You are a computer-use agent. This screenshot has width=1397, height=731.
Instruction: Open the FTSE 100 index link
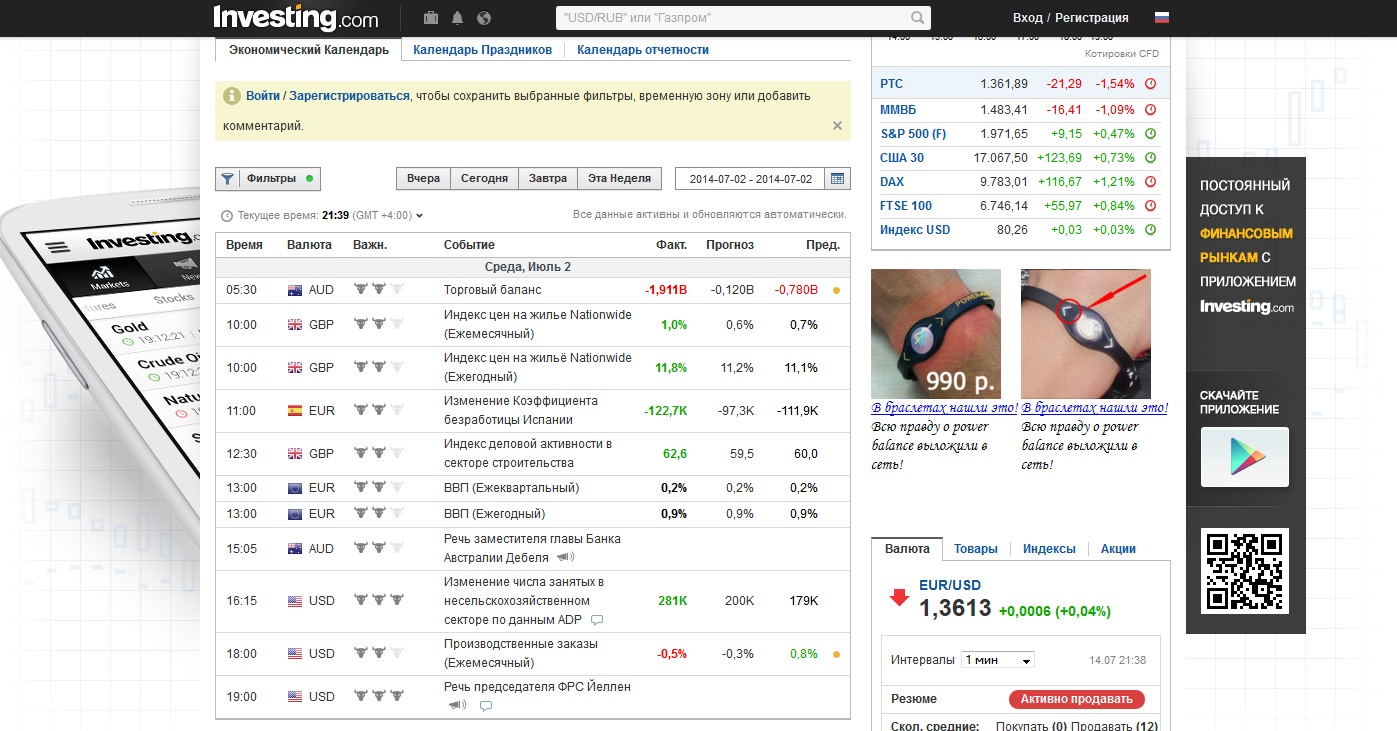(906, 206)
